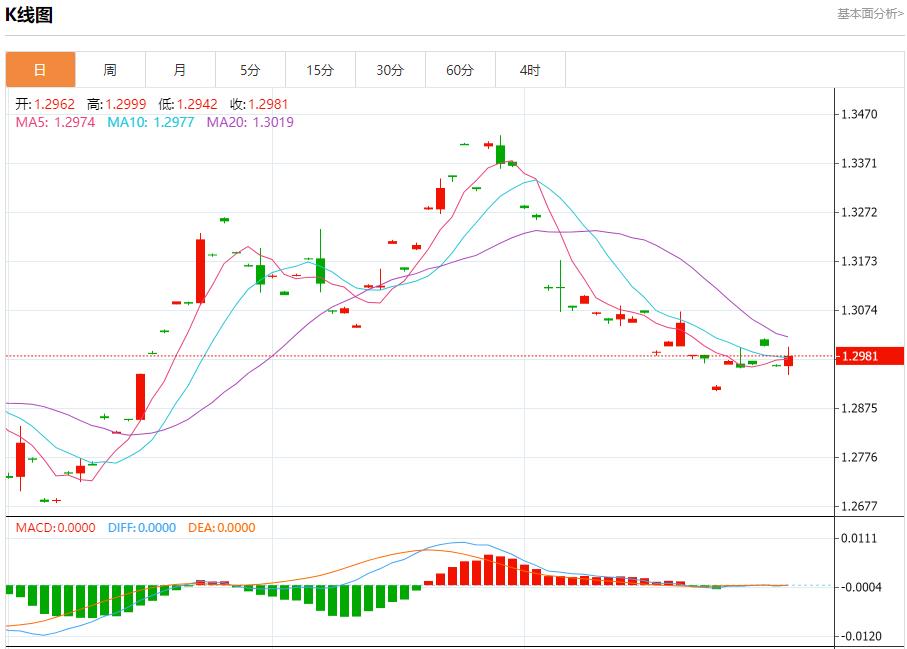Image resolution: width=907 pixels, height=649 pixels.
Task: Open the 基本面分析 link
Action: click(x=869, y=13)
